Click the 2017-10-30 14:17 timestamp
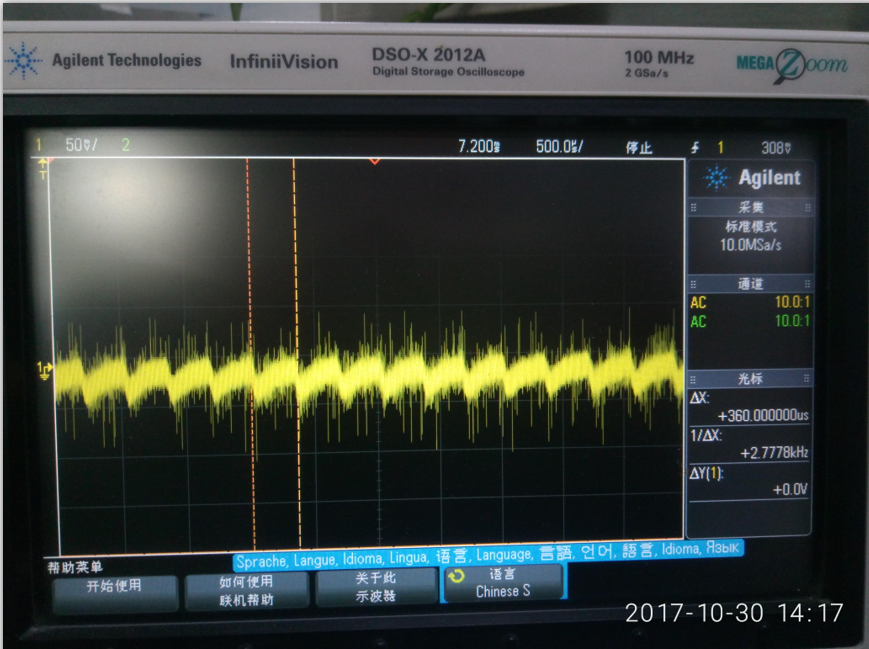 [x=734, y=614]
